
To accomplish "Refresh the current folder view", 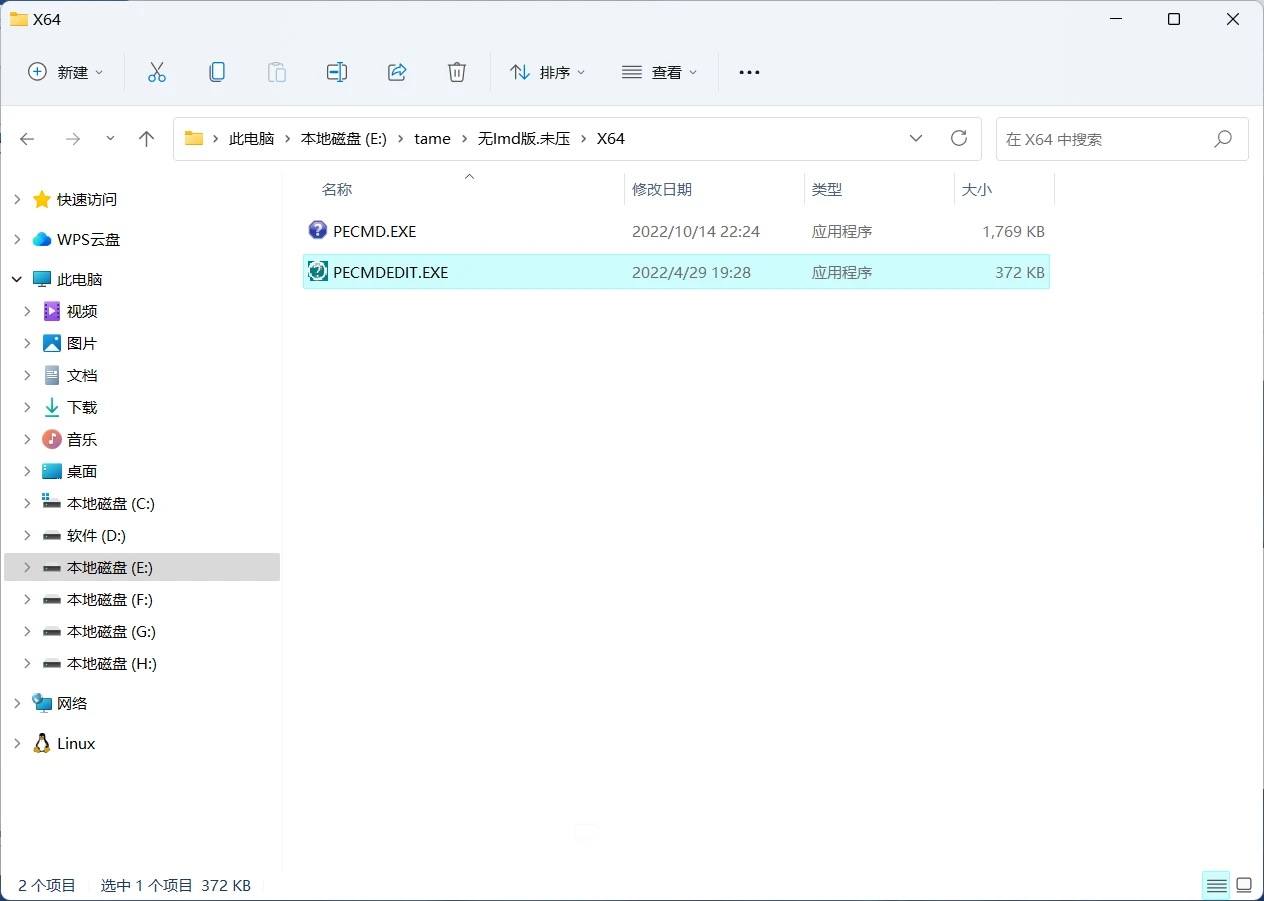I will (x=959, y=138).
